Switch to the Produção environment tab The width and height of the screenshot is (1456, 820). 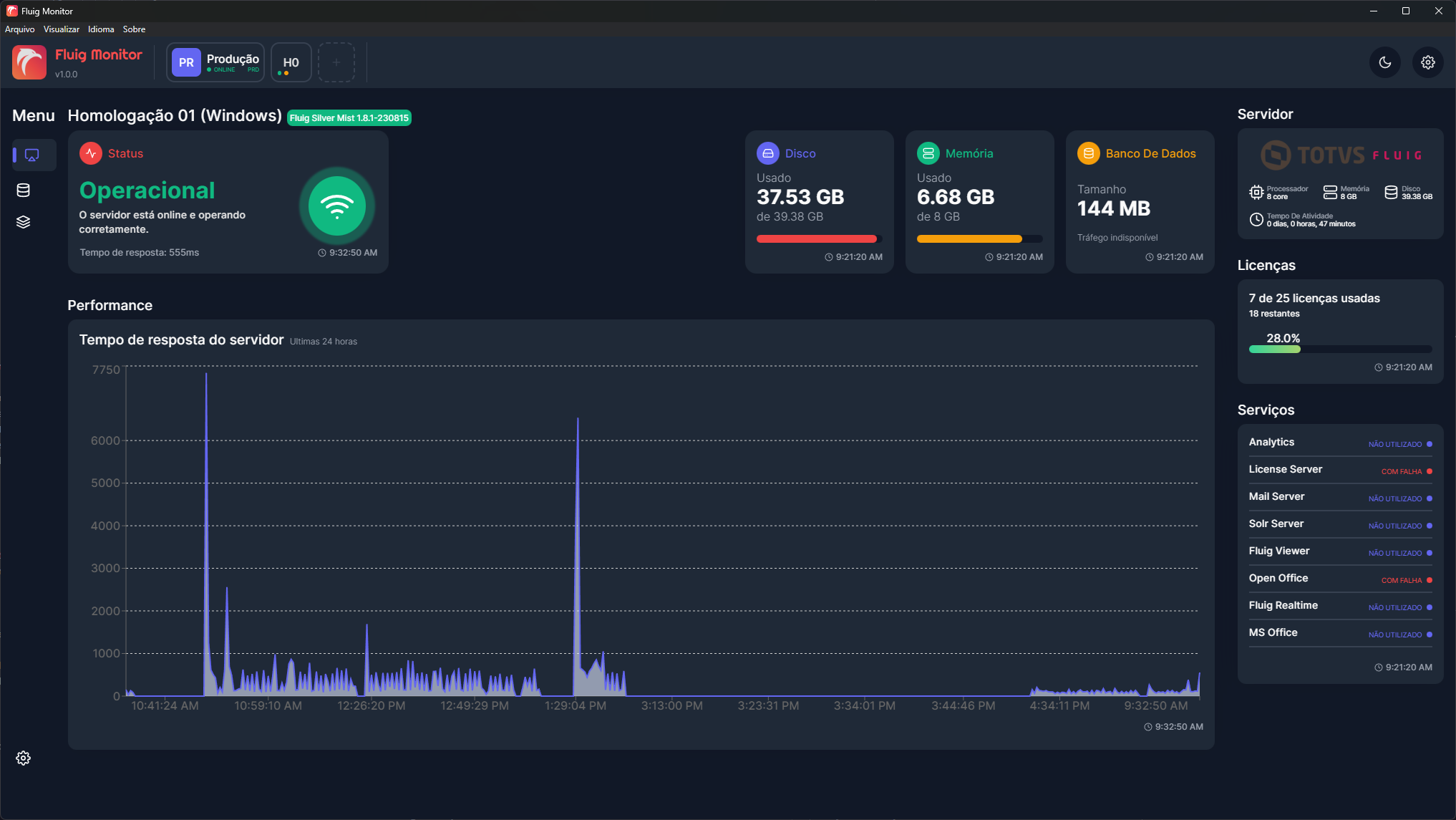click(215, 62)
